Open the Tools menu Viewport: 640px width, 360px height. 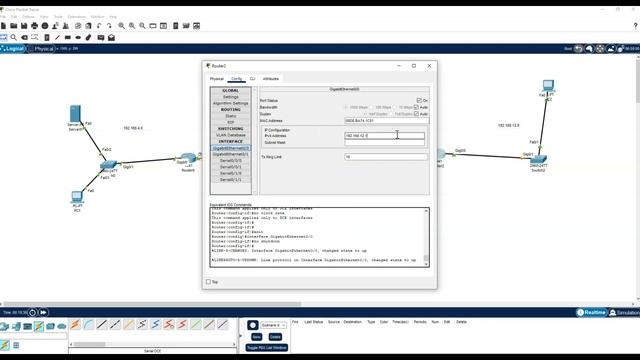point(58,17)
